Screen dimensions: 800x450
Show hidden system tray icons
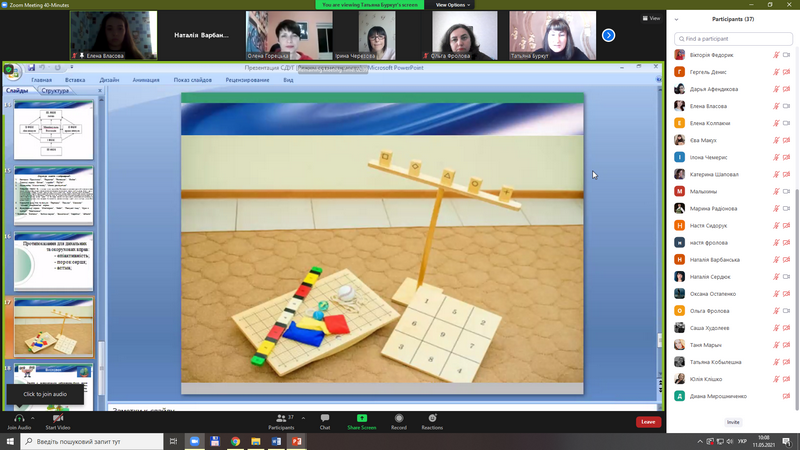tap(700, 441)
